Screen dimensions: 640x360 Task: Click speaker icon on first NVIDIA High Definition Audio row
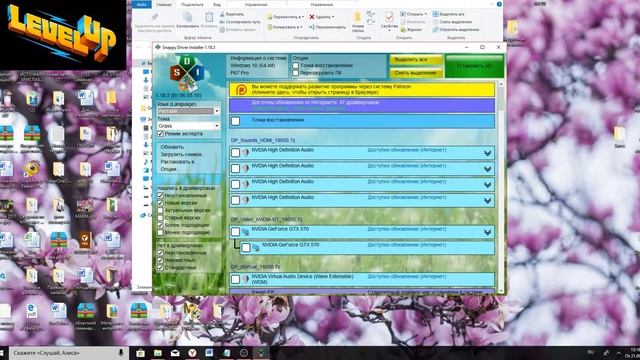tap(245, 153)
